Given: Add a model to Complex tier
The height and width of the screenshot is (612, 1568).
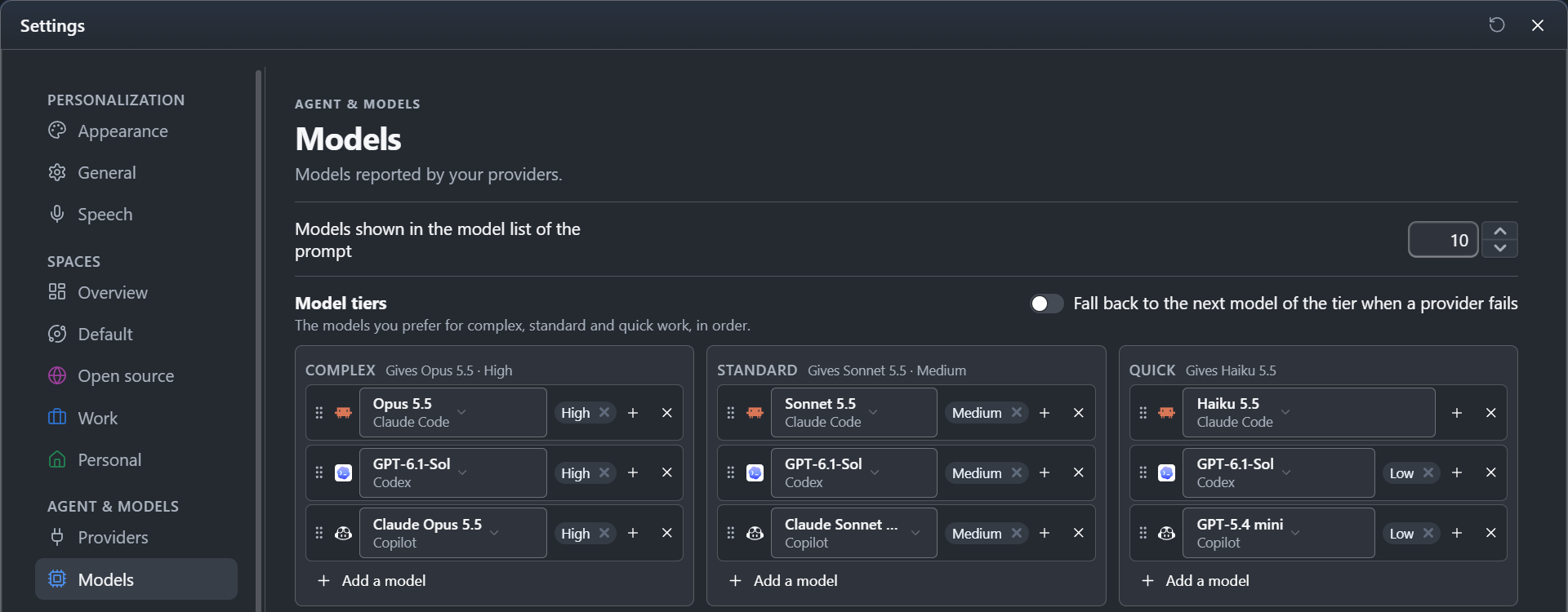Looking at the screenshot, I should pyautogui.click(x=372, y=580).
